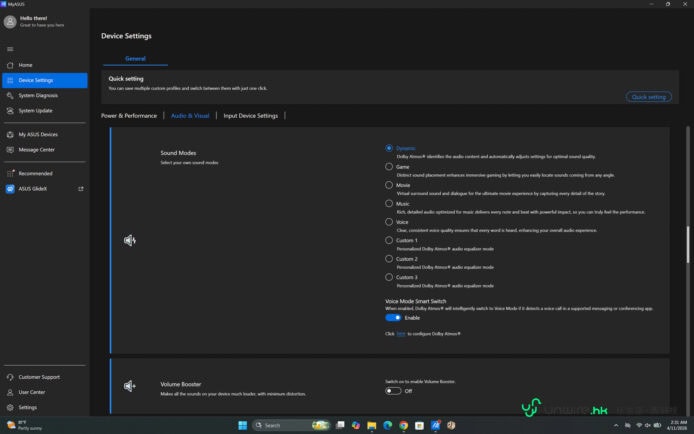Screen dimensions: 694x434
Task: Click the MyASUS taskbar icon
Action: [x=436, y=425]
